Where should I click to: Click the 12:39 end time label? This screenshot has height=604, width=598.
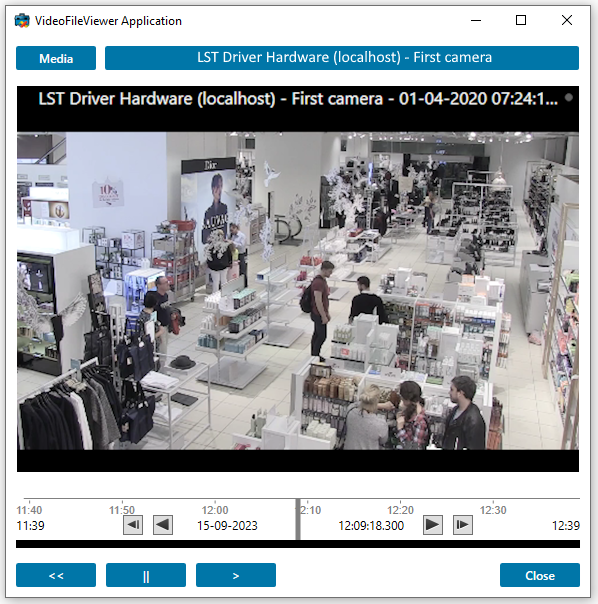pos(566,526)
